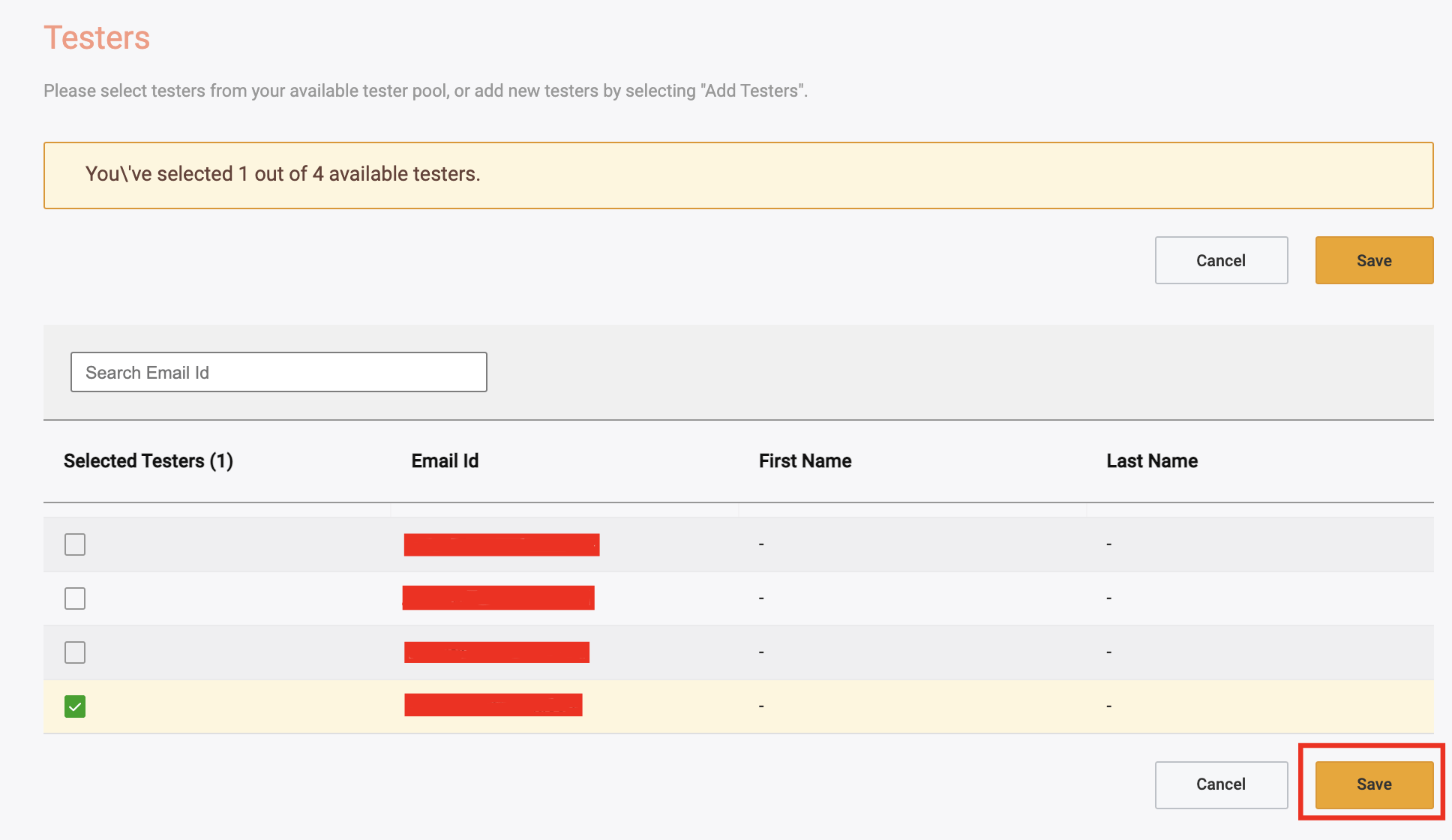Click the redacted email in the second row
The height and width of the screenshot is (840, 1452).
pyautogui.click(x=498, y=598)
